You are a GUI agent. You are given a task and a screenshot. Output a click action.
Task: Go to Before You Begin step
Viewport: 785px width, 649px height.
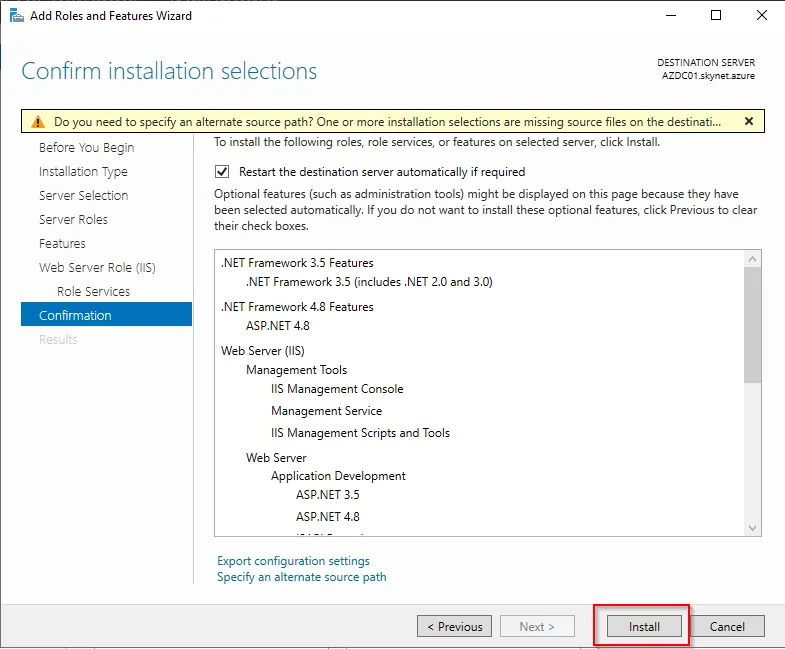pyautogui.click(x=87, y=148)
